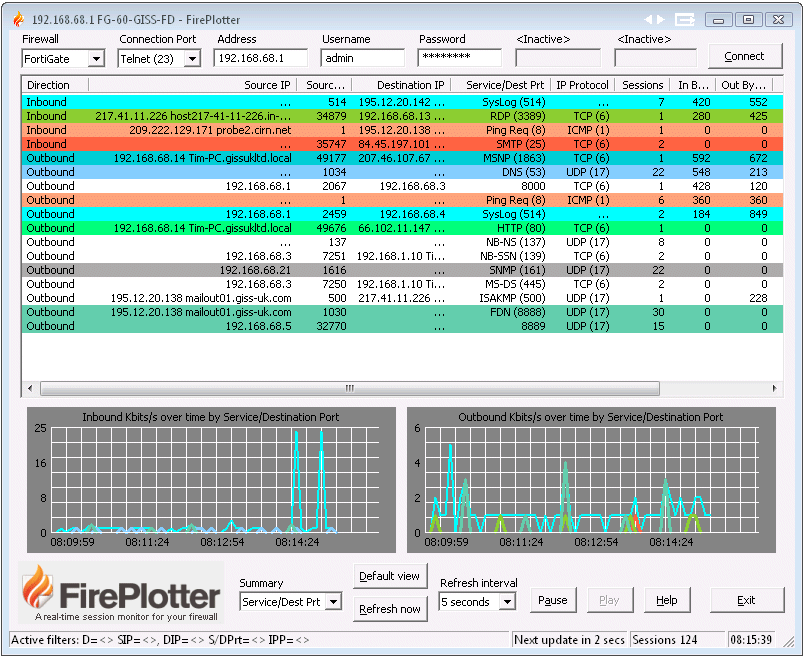The height and width of the screenshot is (658, 804).
Task: Click the Out By... column header
Action: (743, 85)
